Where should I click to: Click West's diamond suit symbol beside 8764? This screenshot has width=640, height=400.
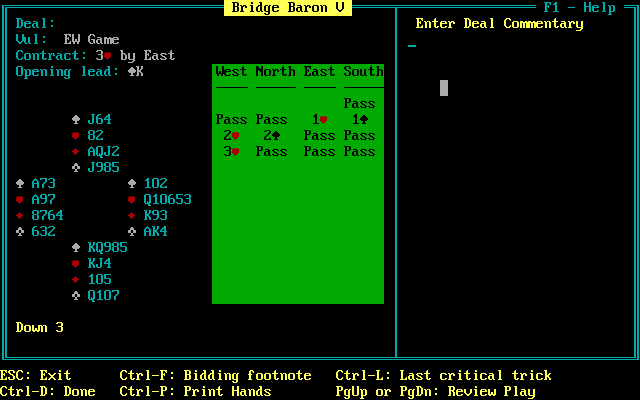point(20,216)
